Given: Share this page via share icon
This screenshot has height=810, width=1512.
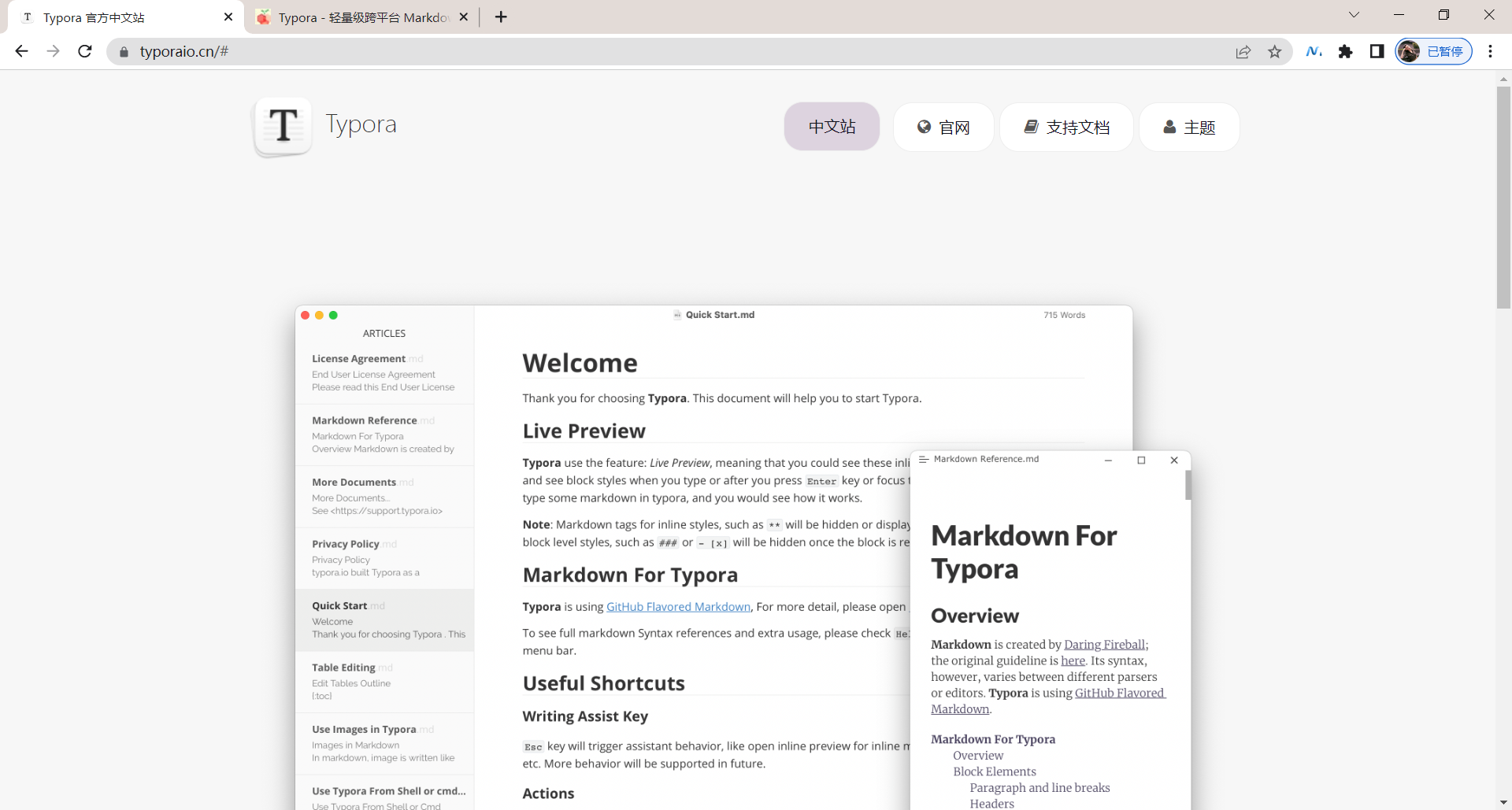Looking at the screenshot, I should 1243,52.
